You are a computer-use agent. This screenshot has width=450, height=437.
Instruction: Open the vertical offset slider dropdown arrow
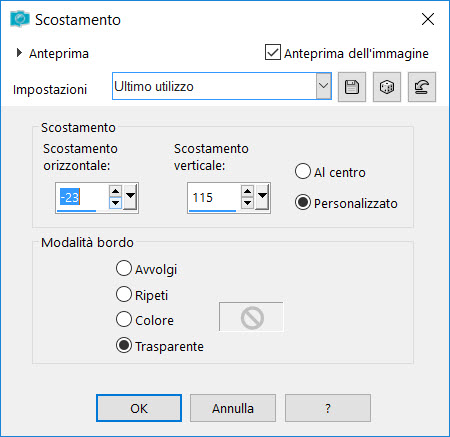coord(262,197)
